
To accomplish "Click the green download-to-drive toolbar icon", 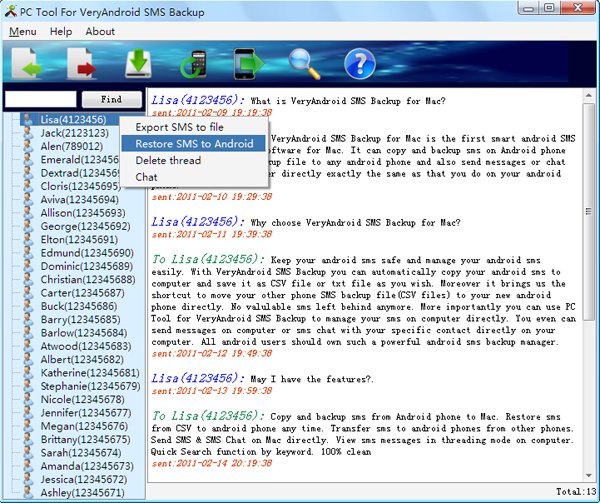I will click(x=138, y=63).
